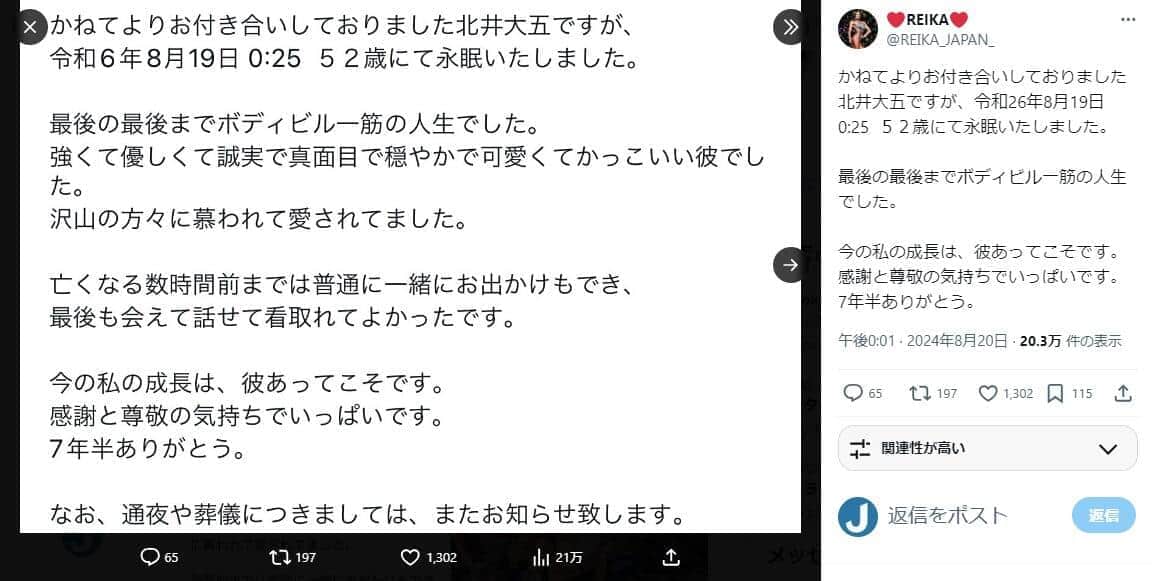
Task: Go to next image with arrow button
Action: click(791, 264)
